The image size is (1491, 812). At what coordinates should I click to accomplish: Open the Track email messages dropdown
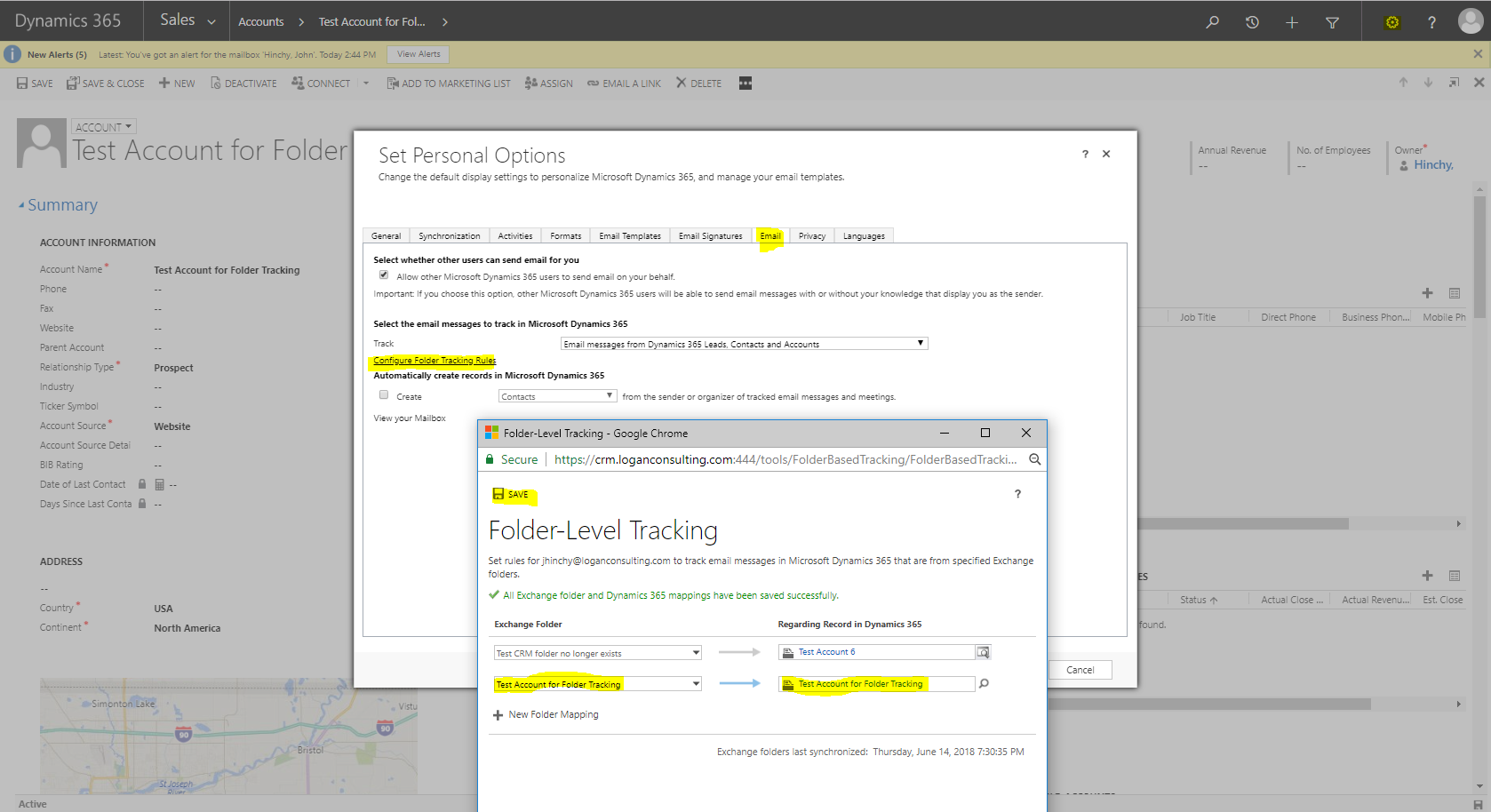click(920, 343)
